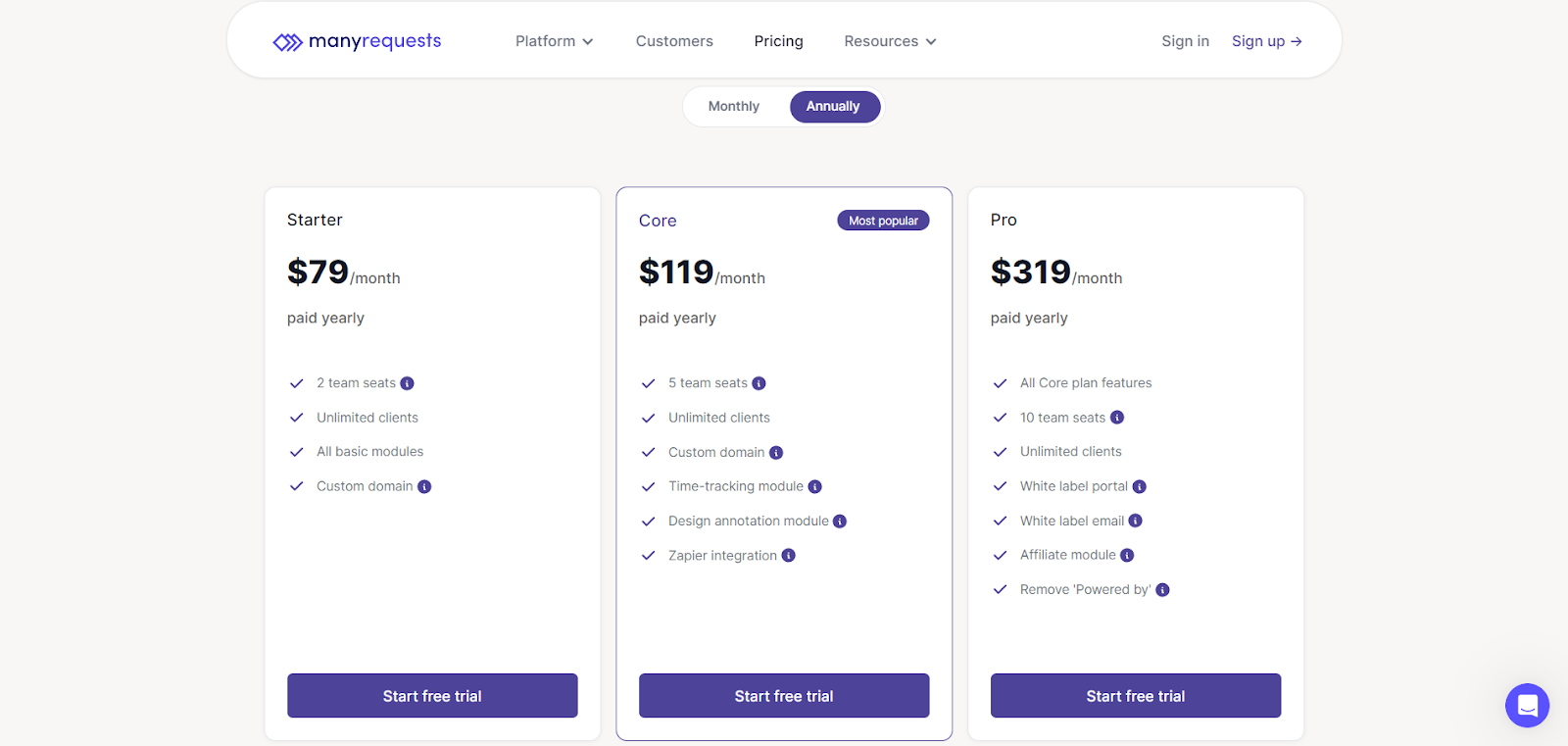Click the manyrequests logo icon

(288, 41)
